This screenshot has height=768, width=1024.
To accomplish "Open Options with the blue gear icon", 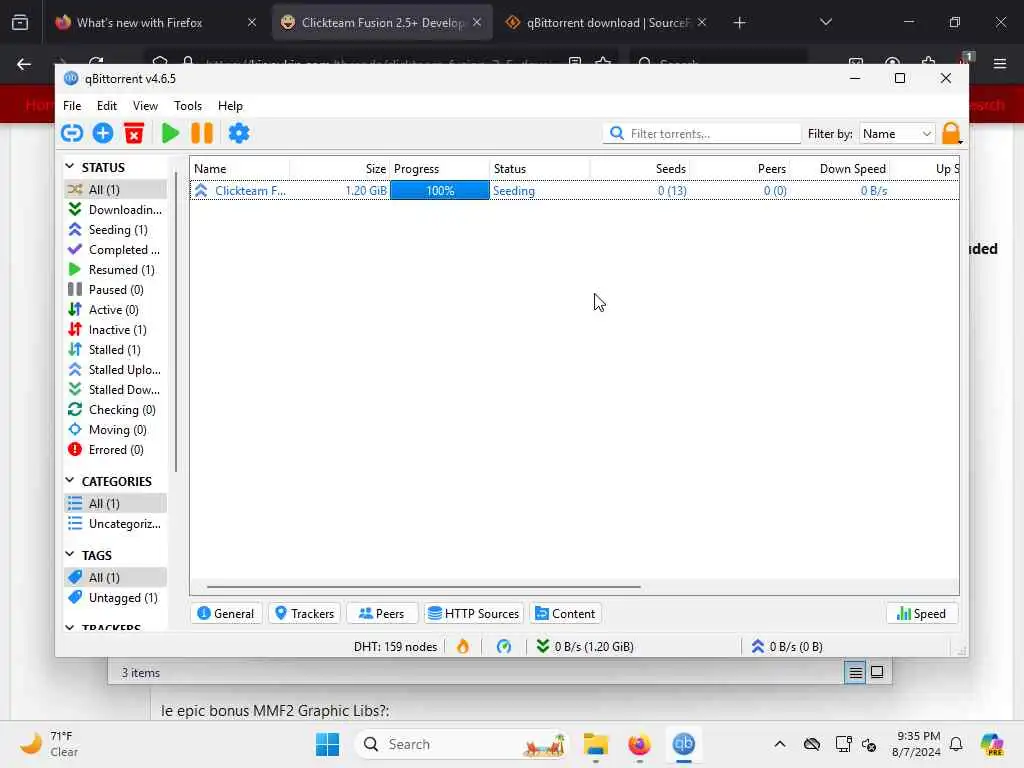I will tap(239, 133).
